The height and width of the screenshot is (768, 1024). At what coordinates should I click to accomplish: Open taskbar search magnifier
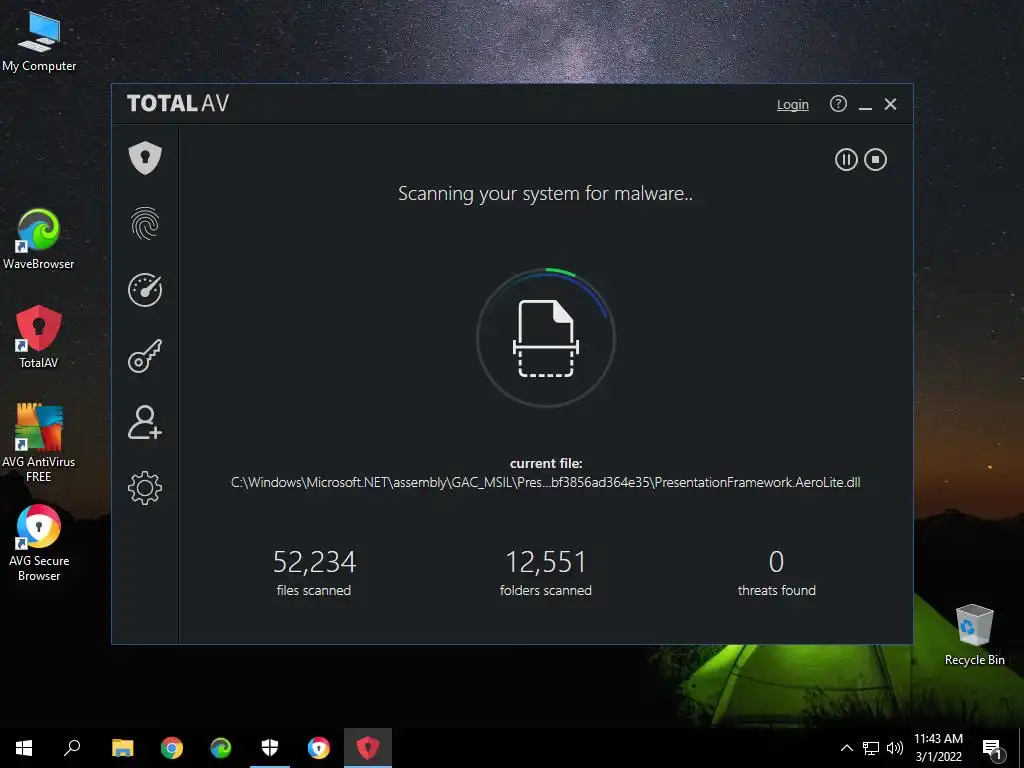point(72,748)
